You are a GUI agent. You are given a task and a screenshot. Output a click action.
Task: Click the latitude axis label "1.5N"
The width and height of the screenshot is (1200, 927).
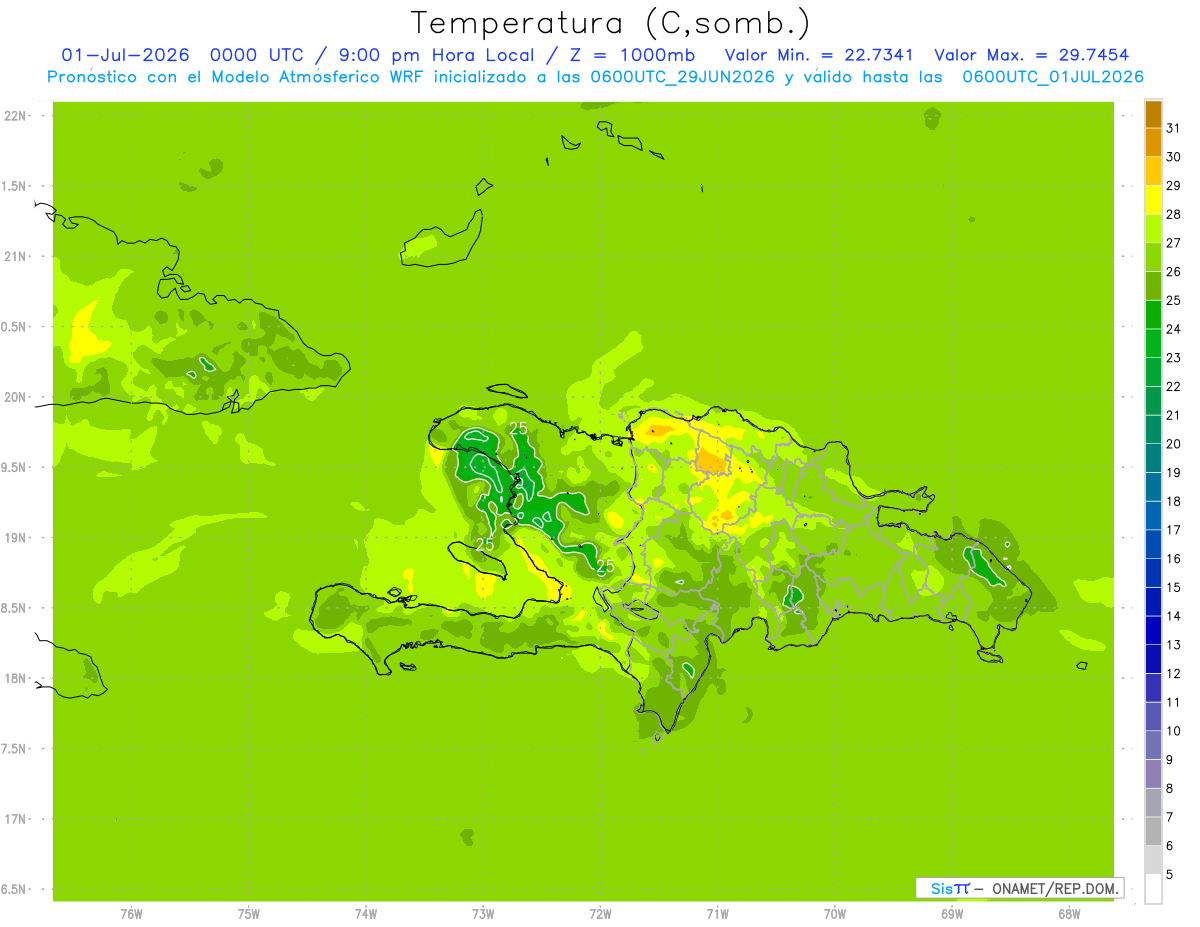coord(16,186)
